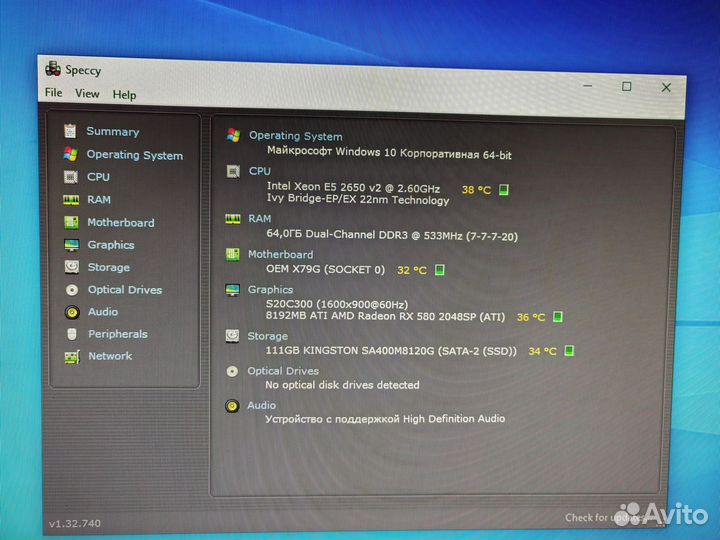
Task: Open Network section in sidebar
Action: coord(110,356)
